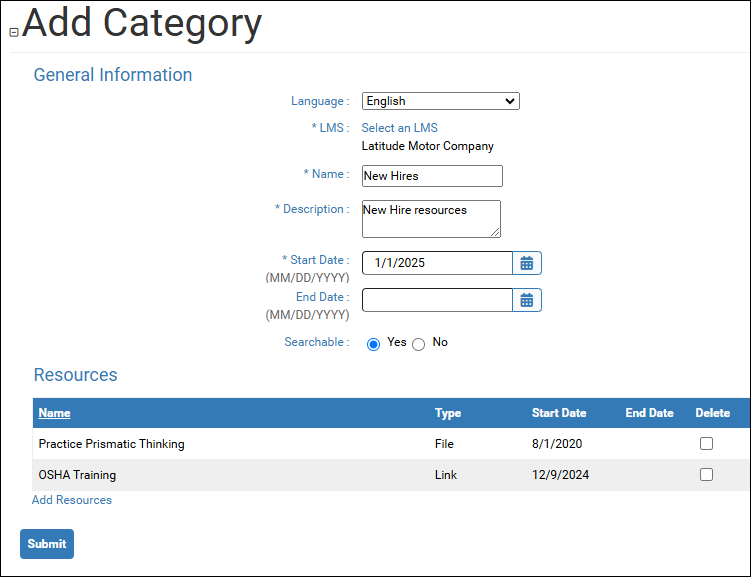This screenshot has width=751, height=577.
Task: Check Delete for Practice Prismatic Thinking
Action: click(706, 444)
